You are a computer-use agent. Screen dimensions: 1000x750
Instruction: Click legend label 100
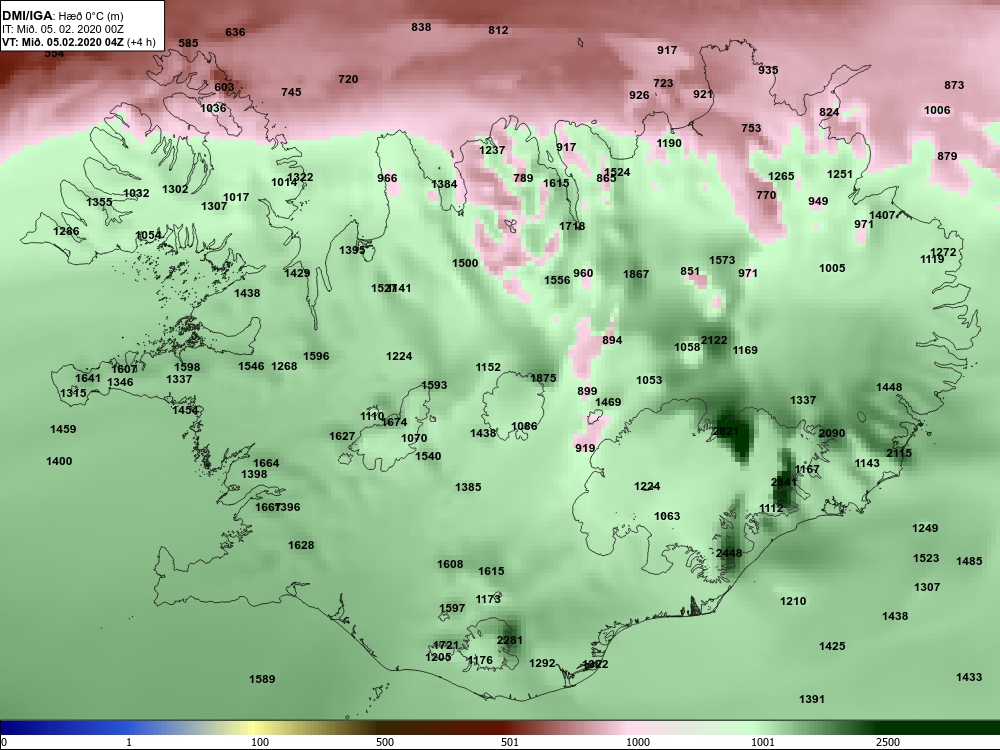pos(260,742)
